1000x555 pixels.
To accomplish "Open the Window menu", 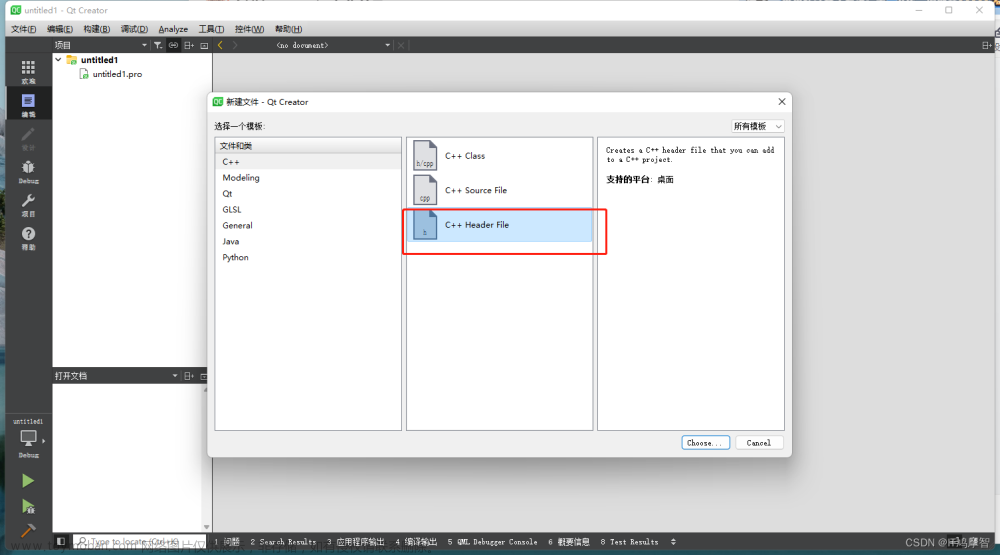I will pos(249,29).
